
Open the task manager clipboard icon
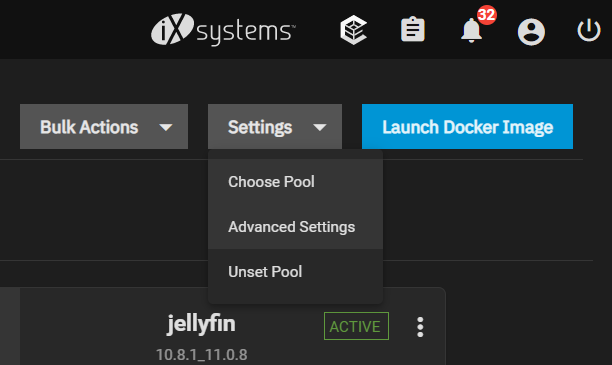pyautogui.click(x=413, y=29)
